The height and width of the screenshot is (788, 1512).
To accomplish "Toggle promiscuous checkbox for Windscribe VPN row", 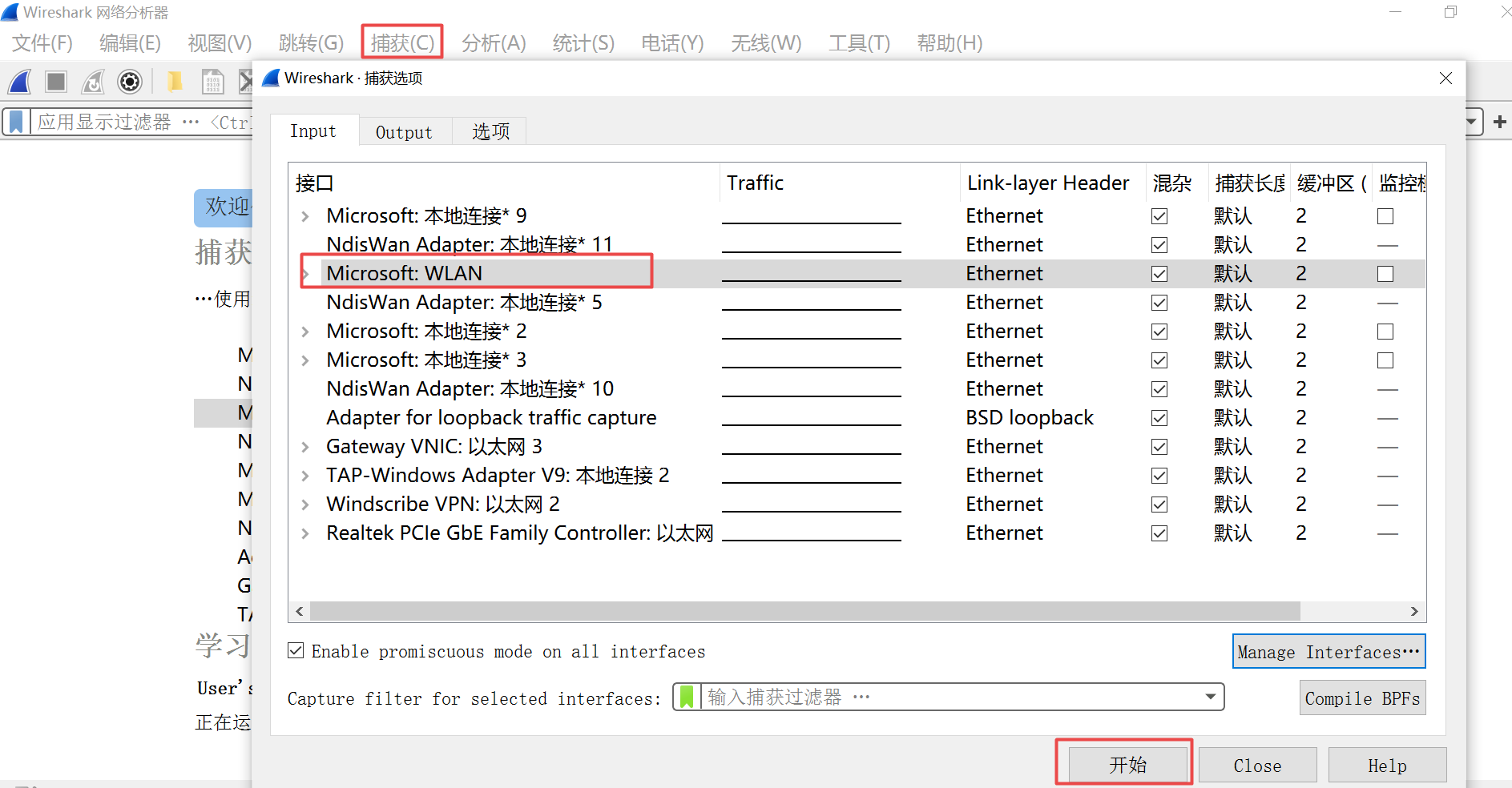I will 1159,505.
